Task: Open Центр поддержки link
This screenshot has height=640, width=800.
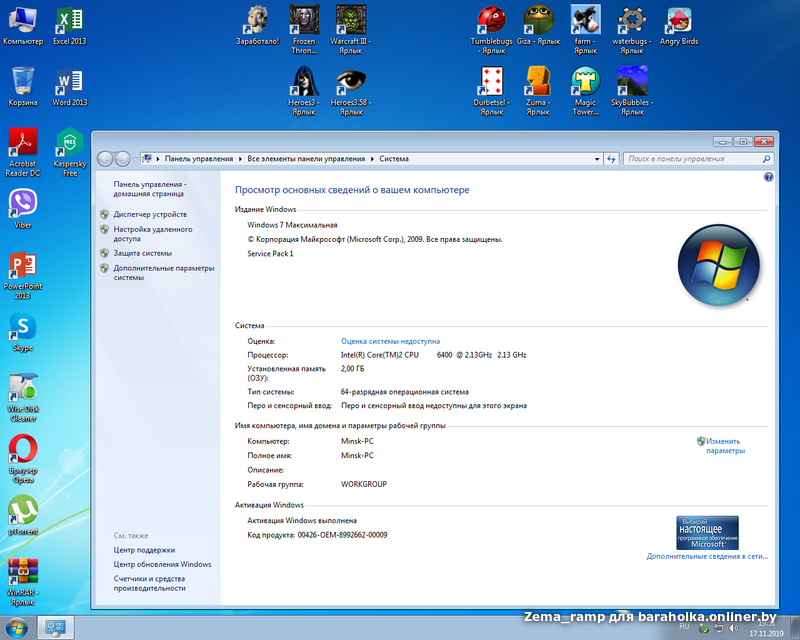Action: click(144, 550)
